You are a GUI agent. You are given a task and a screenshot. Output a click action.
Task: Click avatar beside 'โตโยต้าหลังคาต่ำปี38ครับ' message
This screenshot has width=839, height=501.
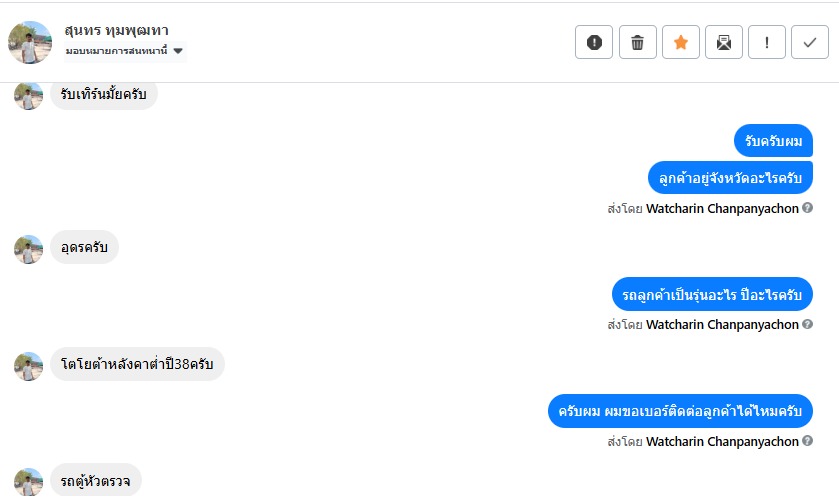[28, 366]
